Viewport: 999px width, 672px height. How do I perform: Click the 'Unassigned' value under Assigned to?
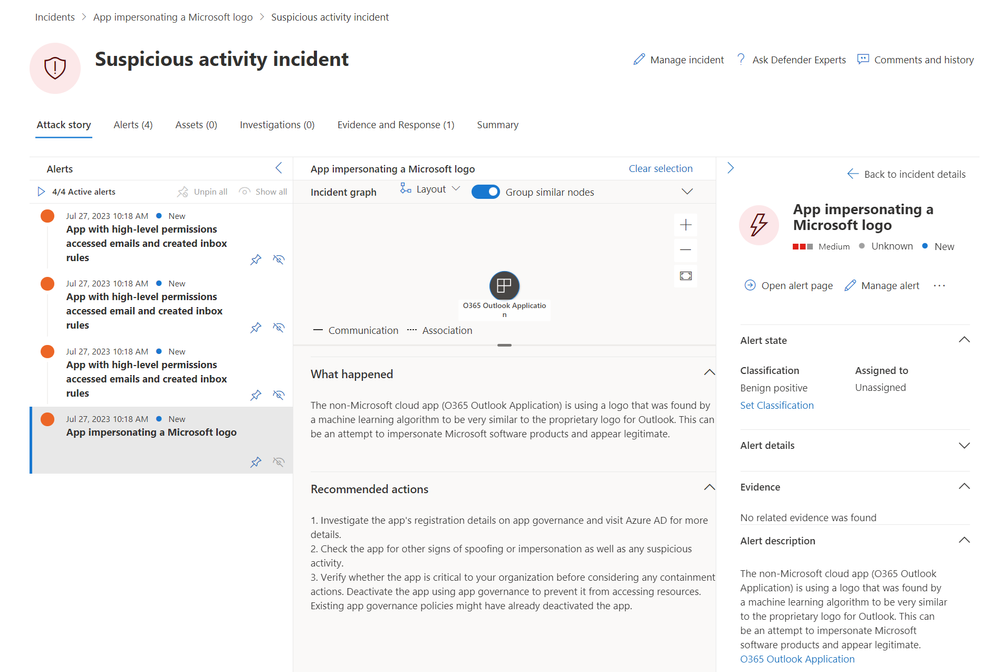880,387
